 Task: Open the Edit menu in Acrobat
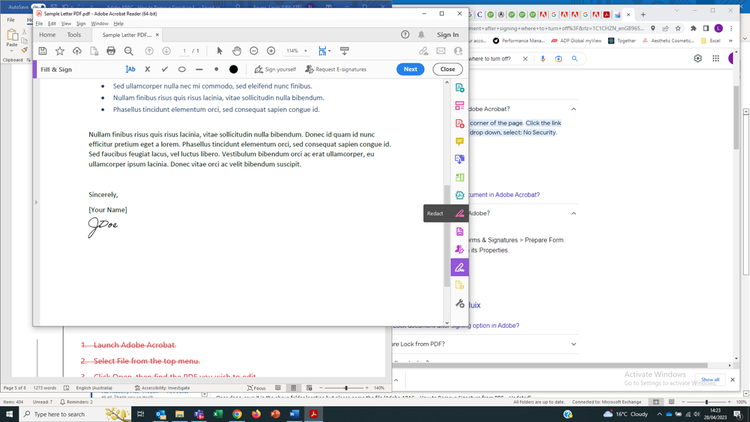[52, 23]
